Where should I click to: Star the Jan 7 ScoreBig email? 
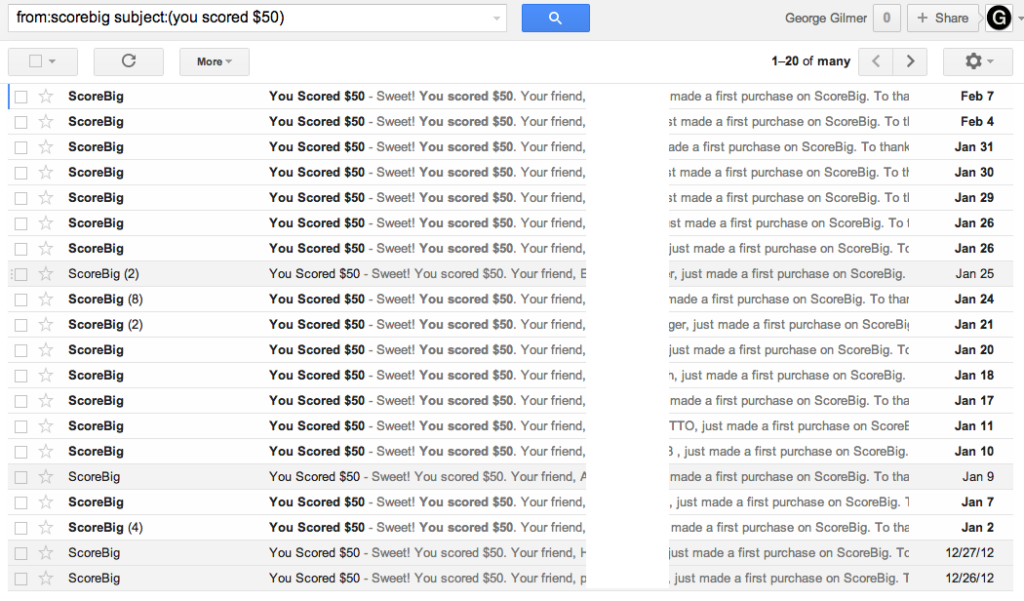tap(46, 502)
